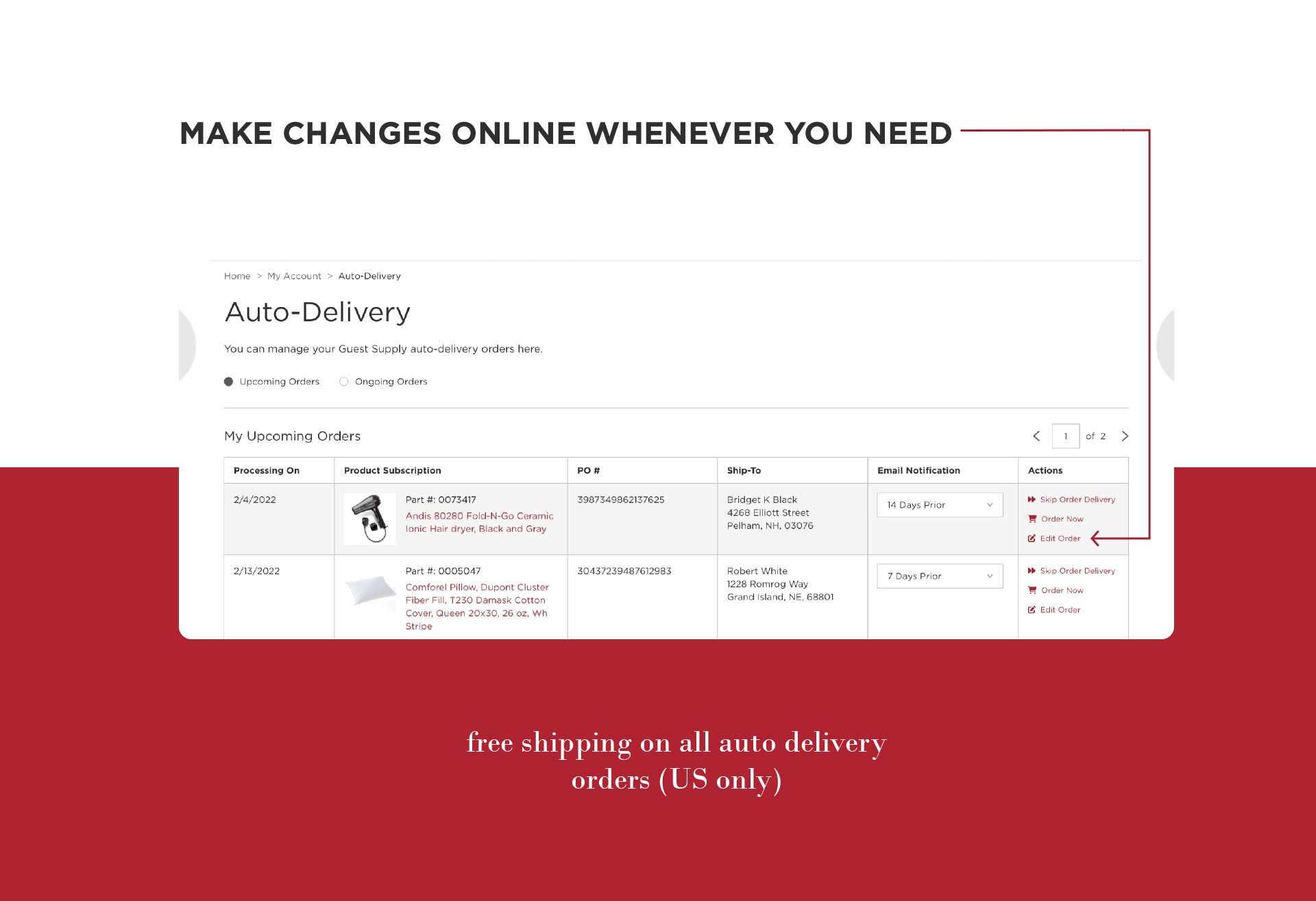Open the 7 Days Prior notification dropdown
The image size is (1316, 901).
(x=939, y=576)
